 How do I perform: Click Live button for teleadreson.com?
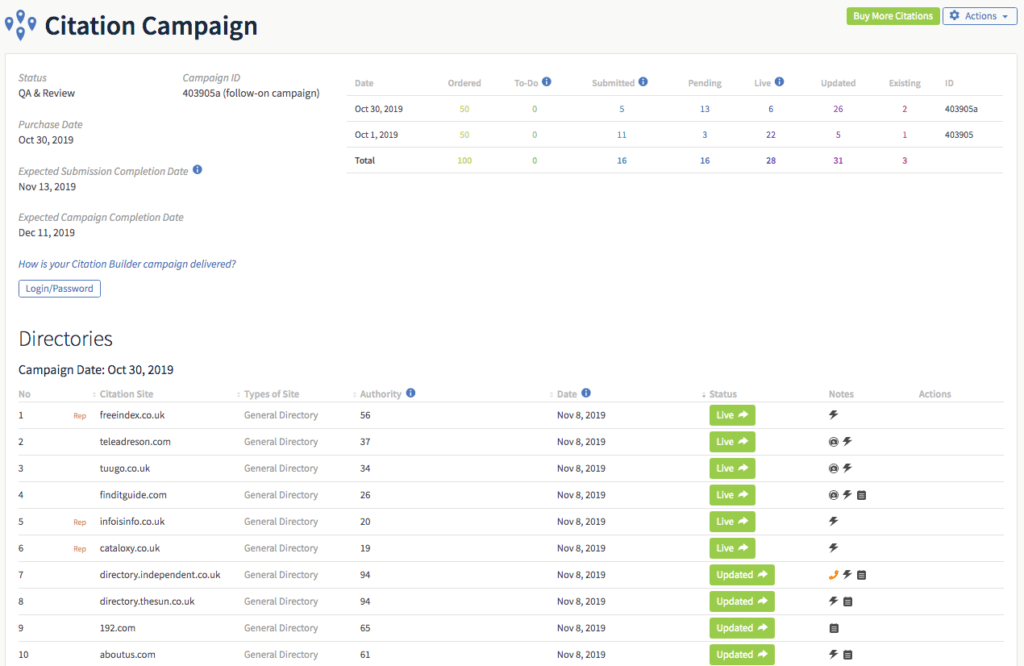(x=732, y=442)
